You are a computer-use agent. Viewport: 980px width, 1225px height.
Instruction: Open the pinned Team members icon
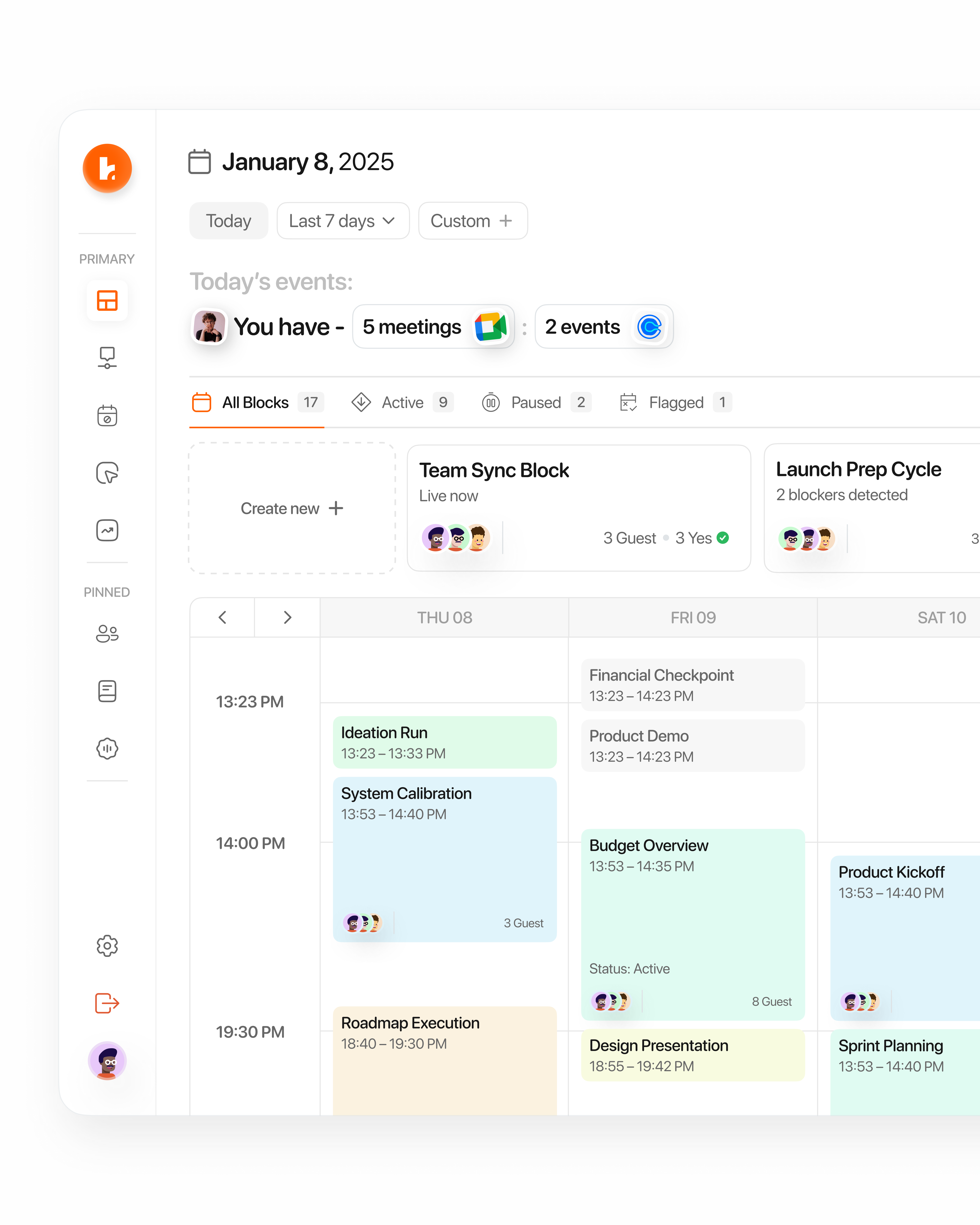[107, 634]
